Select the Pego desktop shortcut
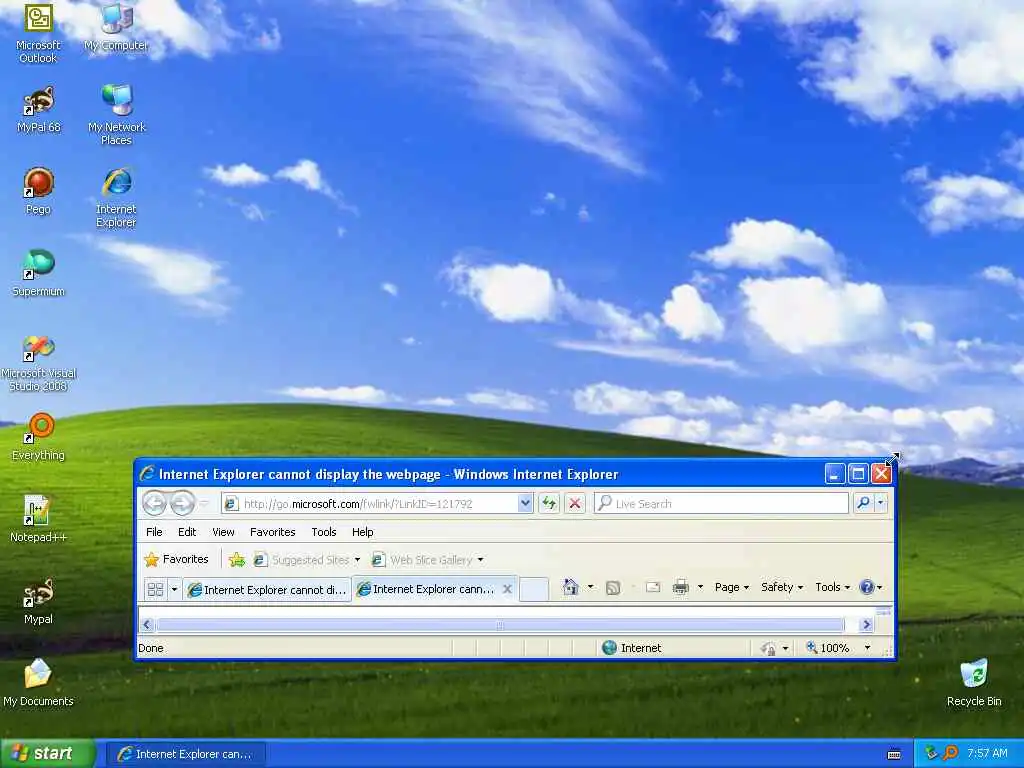This screenshot has width=1024, height=768. 38,191
